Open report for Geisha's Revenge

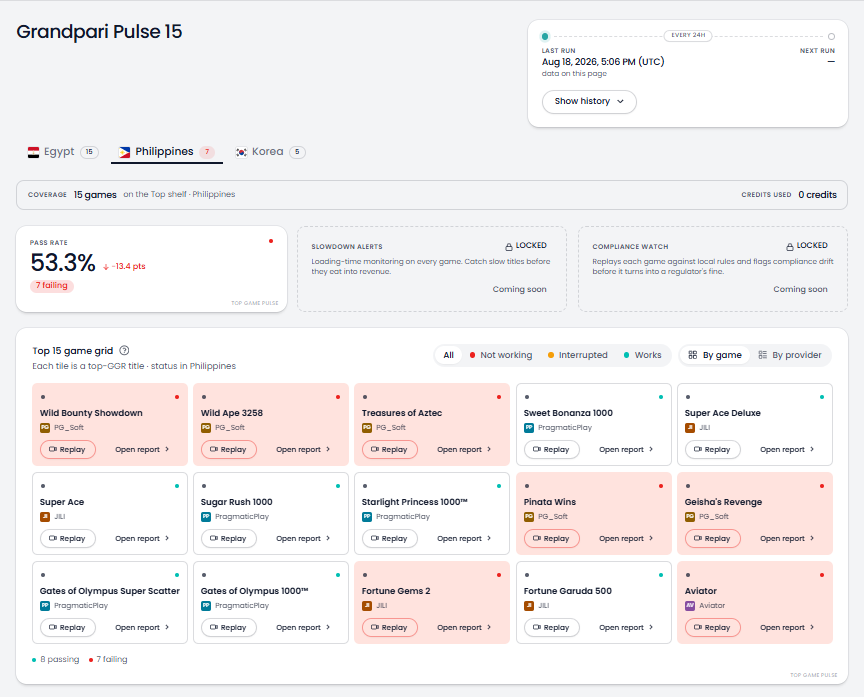(x=787, y=538)
